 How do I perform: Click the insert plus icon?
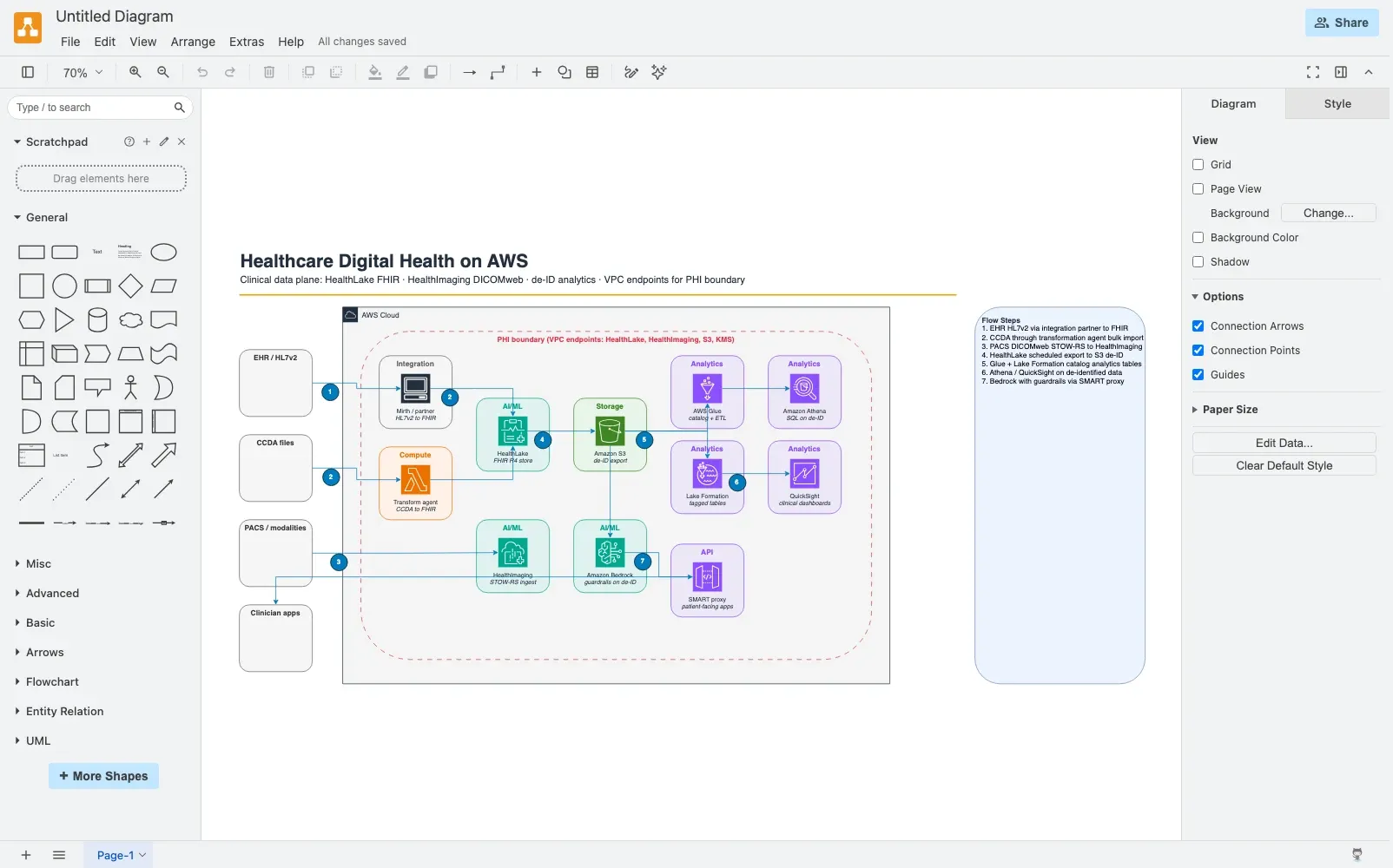(x=537, y=73)
